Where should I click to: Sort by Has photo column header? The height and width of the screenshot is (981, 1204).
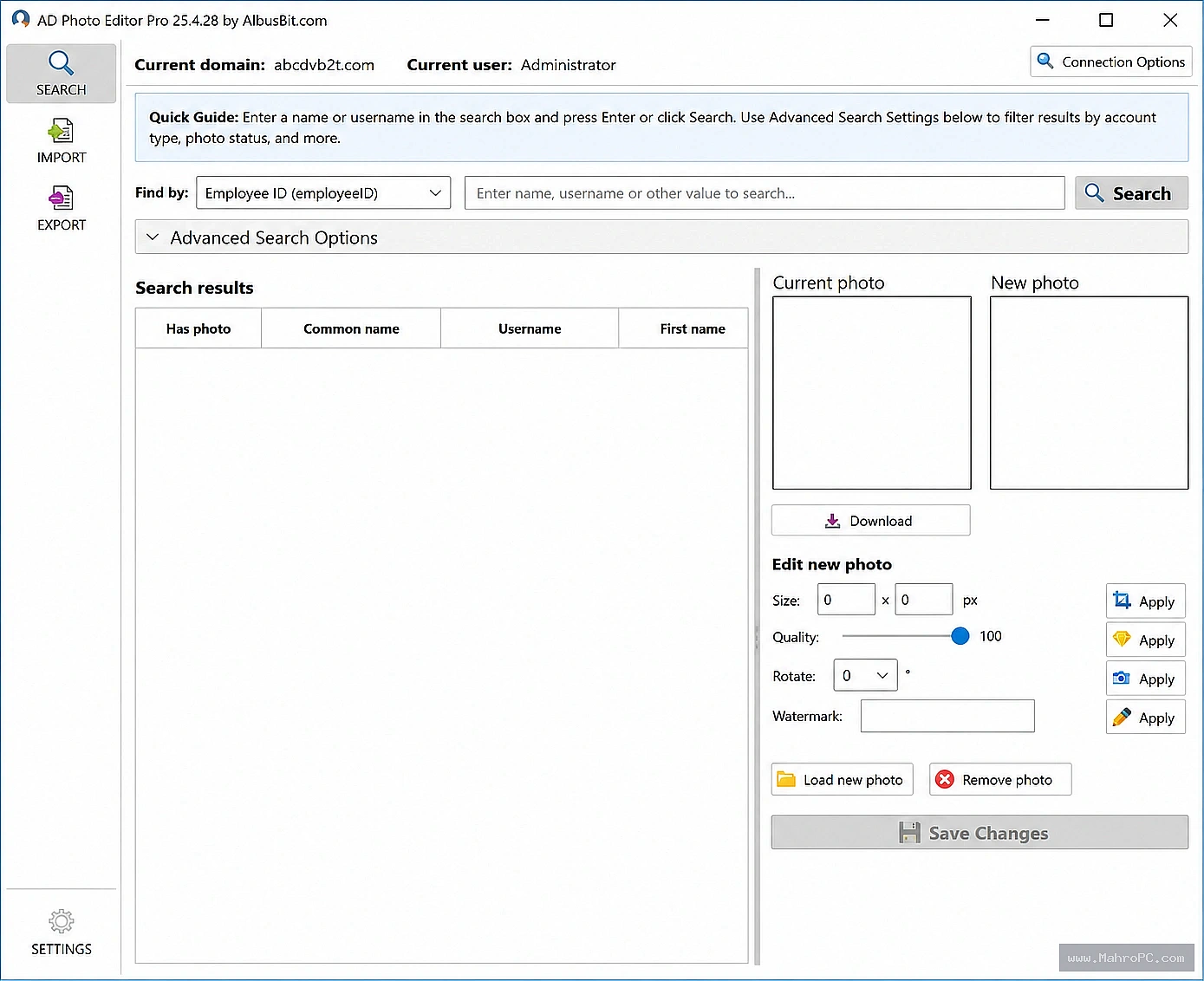[198, 328]
